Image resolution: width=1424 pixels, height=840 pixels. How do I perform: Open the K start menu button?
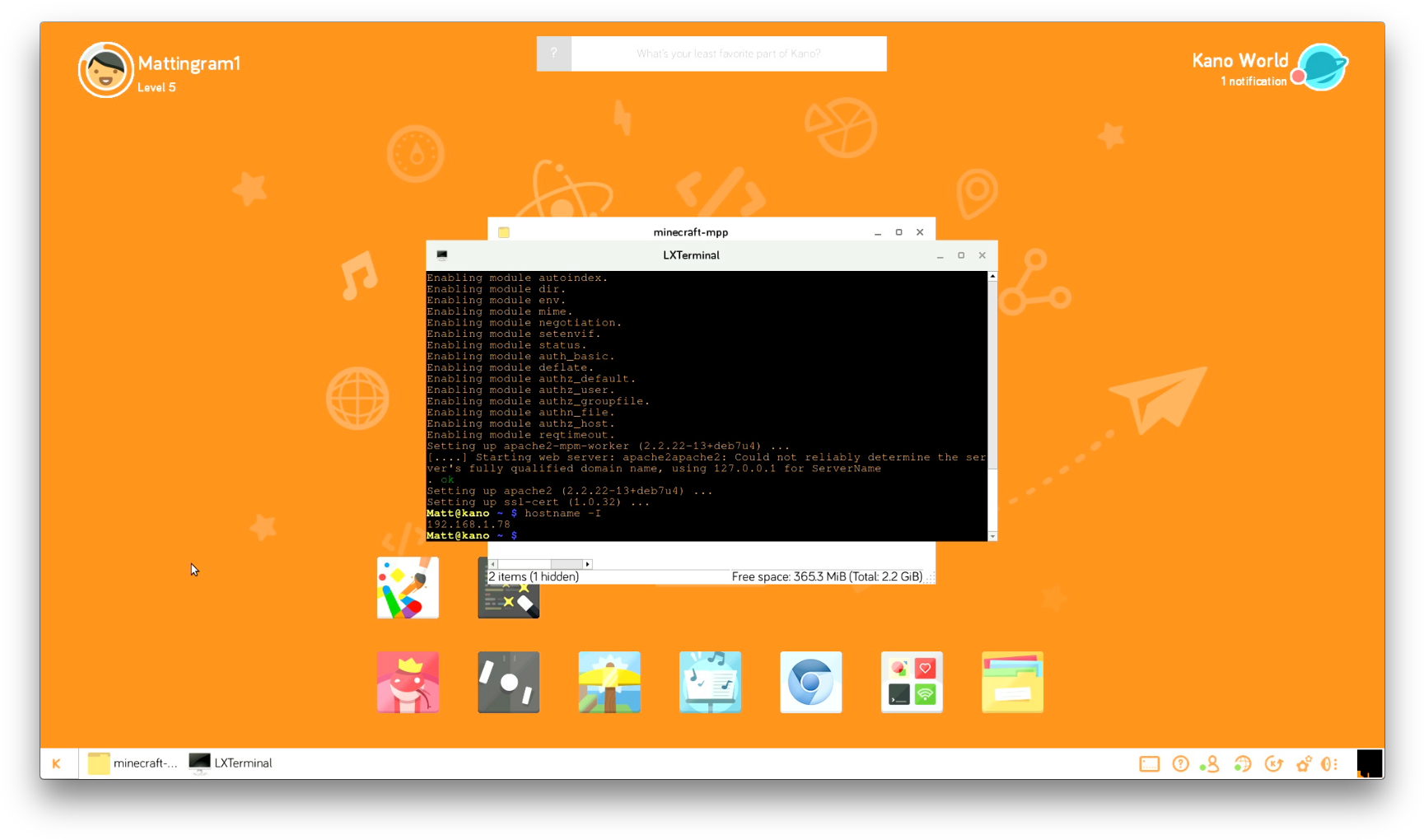56,763
